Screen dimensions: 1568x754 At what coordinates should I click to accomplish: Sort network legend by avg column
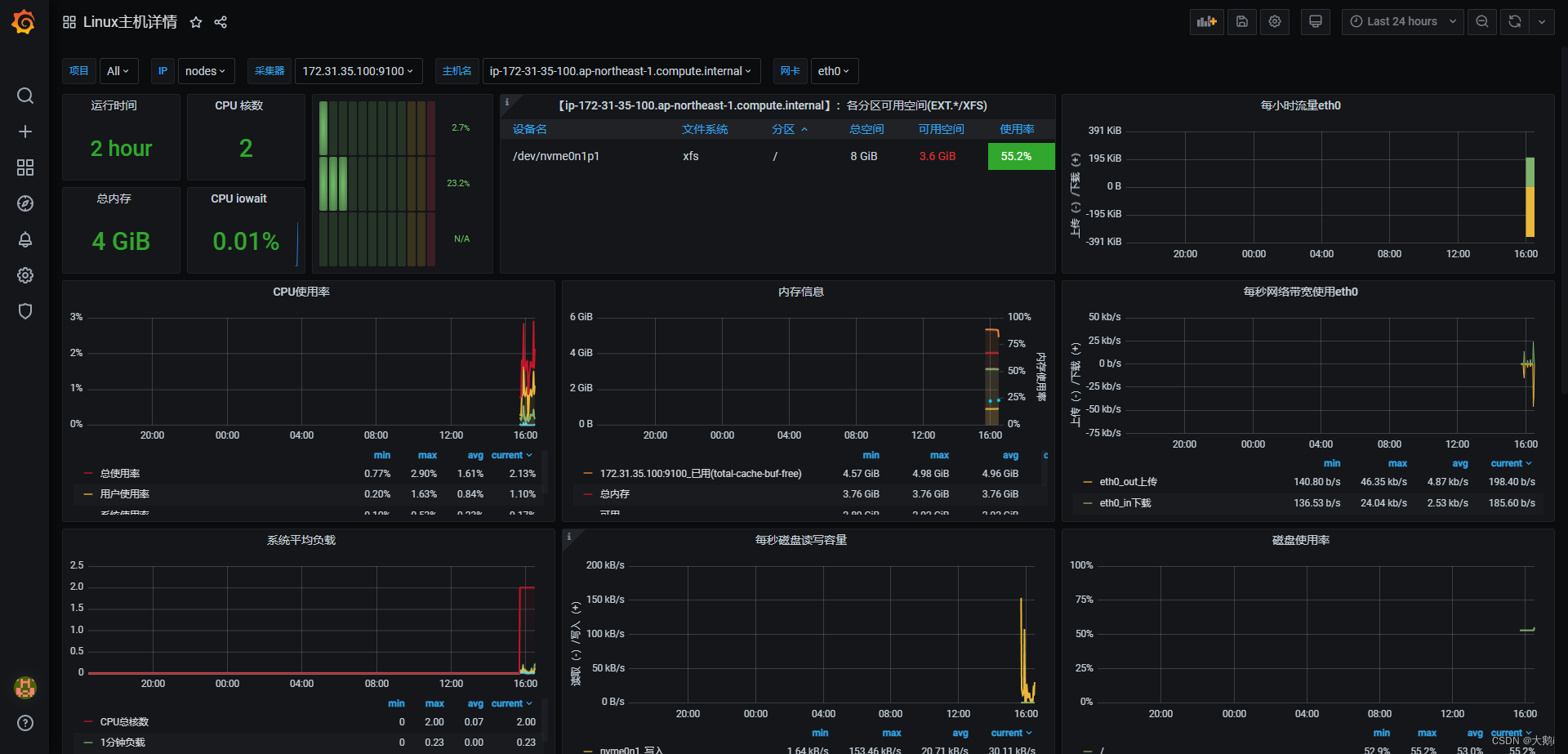[1459, 463]
